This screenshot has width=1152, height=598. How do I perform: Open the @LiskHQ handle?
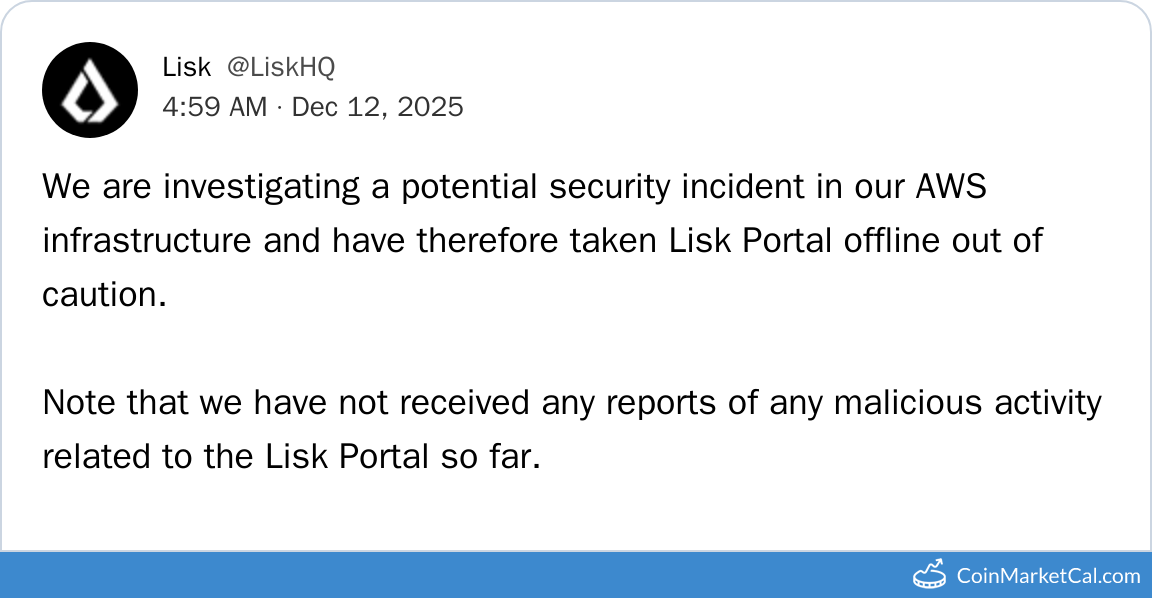pos(281,67)
